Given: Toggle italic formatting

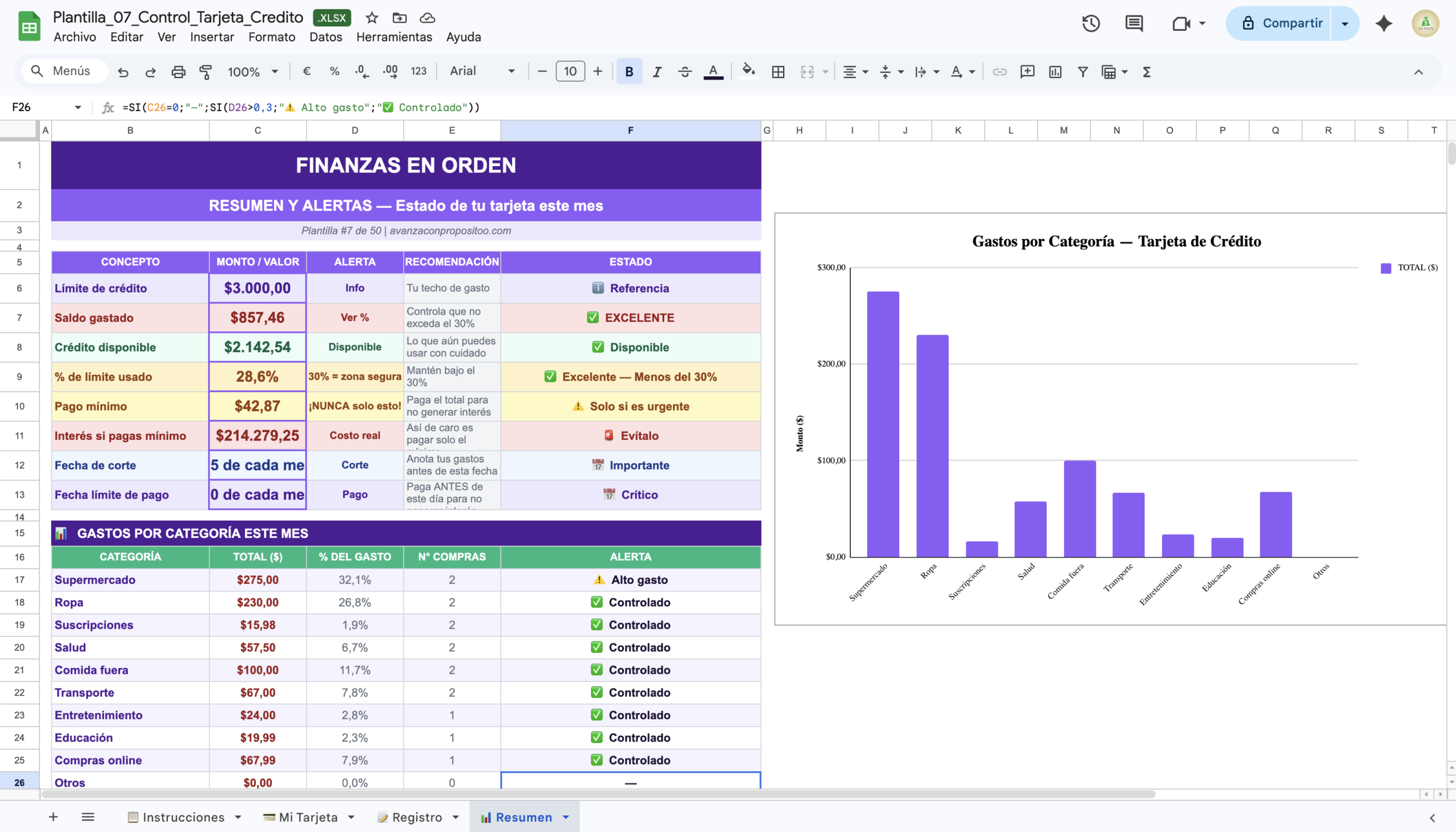Looking at the screenshot, I should coord(657,72).
